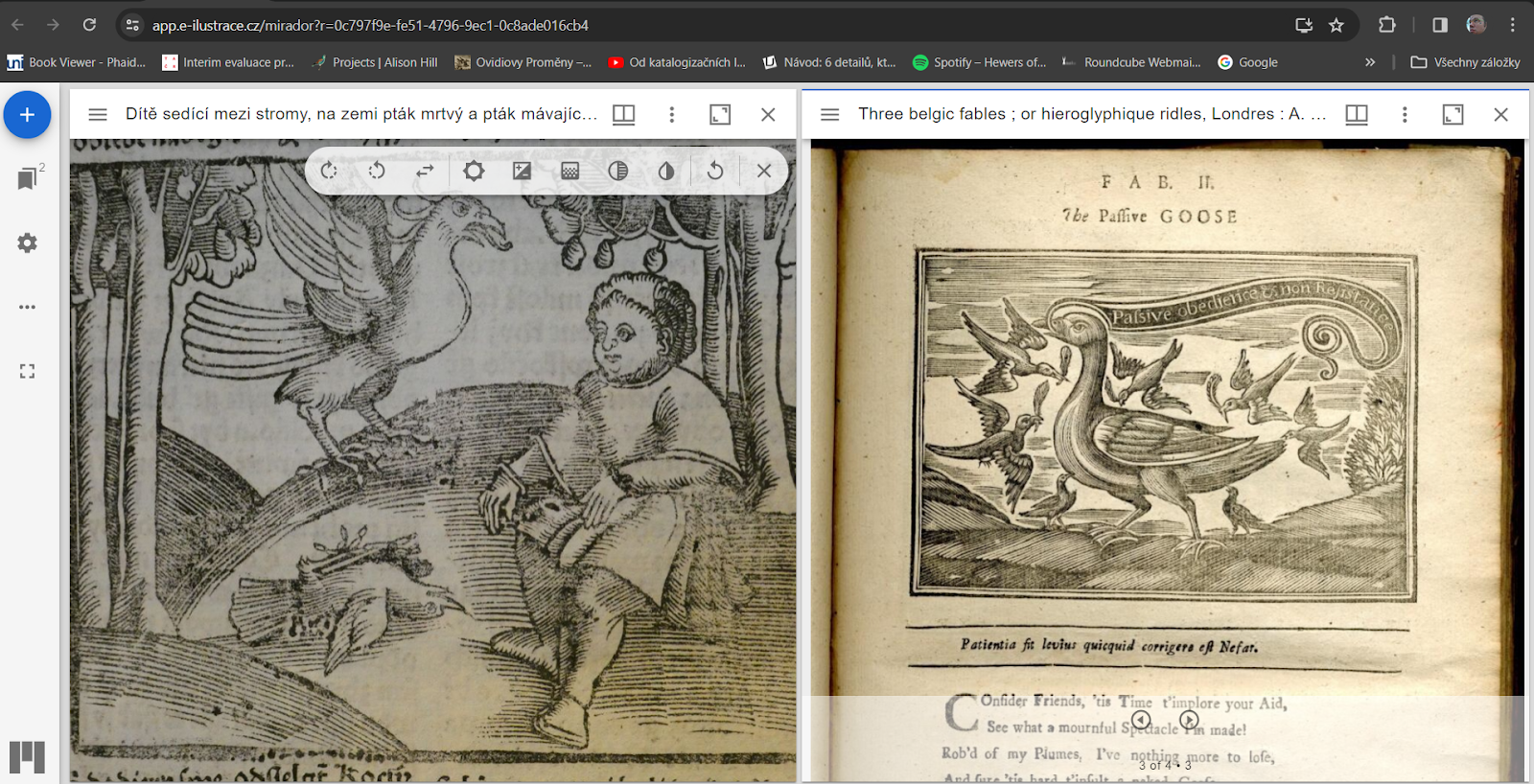Flip the image horizontally
This screenshot has height=784, width=1534.
(425, 171)
